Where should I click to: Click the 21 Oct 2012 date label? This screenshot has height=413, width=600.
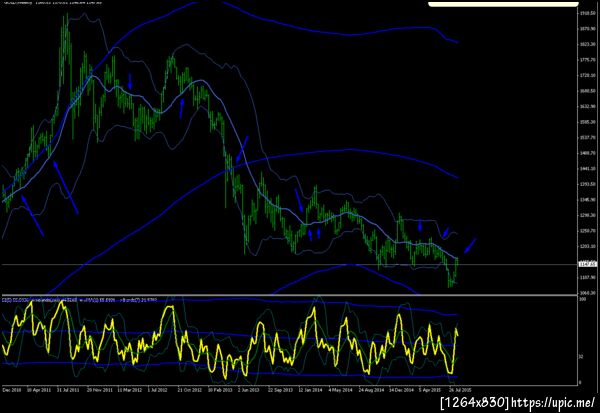(x=189, y=390)
